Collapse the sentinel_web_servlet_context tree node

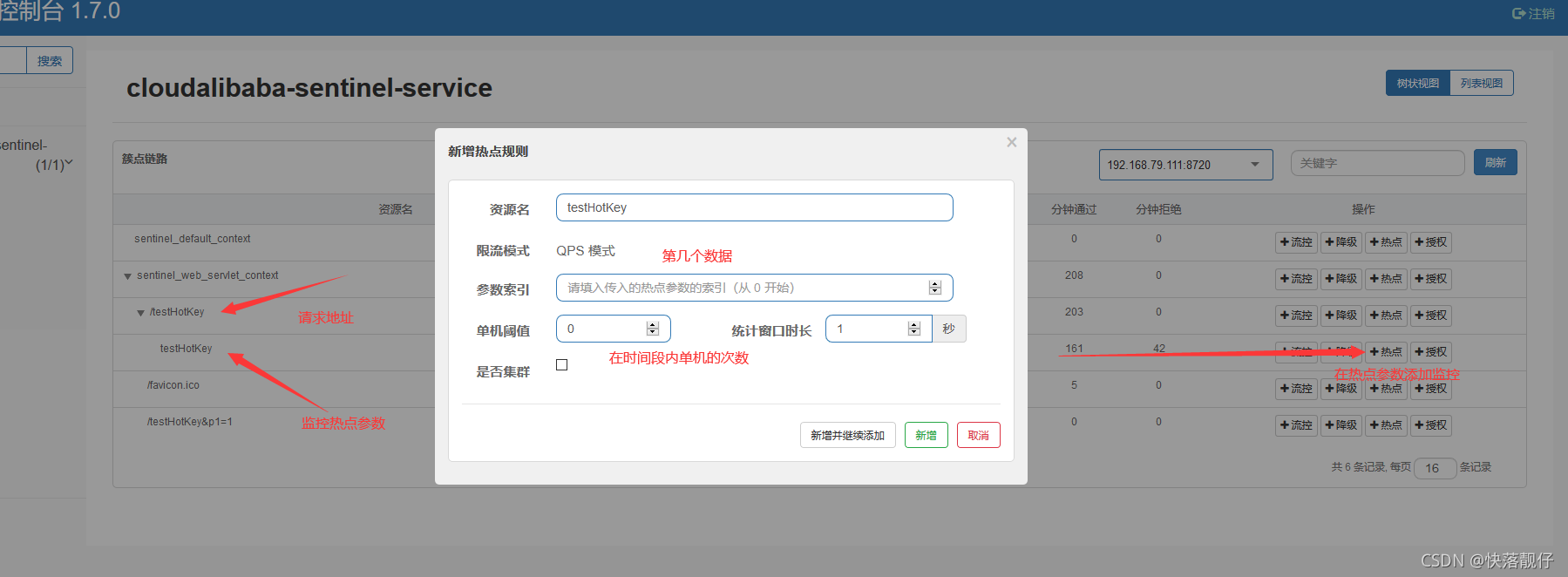pos(127,276)
